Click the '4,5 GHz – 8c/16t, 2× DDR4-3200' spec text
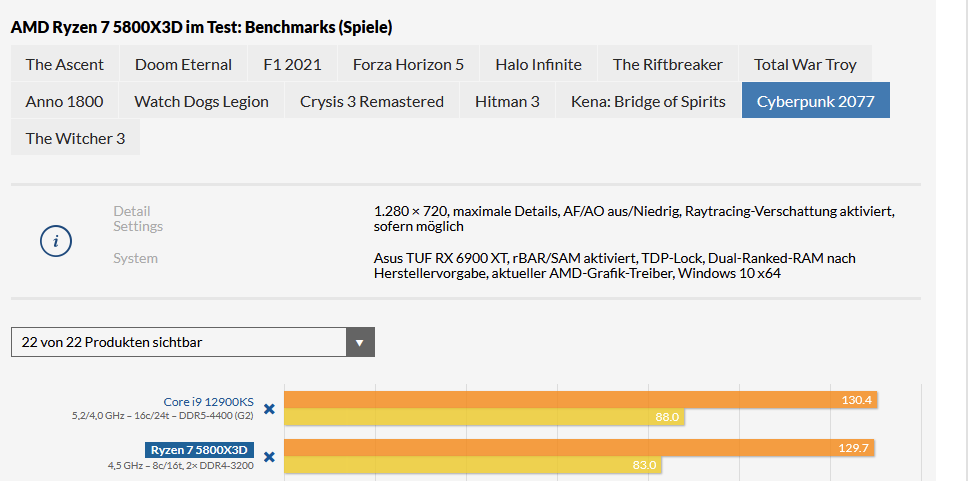The image size is (968, 481). 180,466
